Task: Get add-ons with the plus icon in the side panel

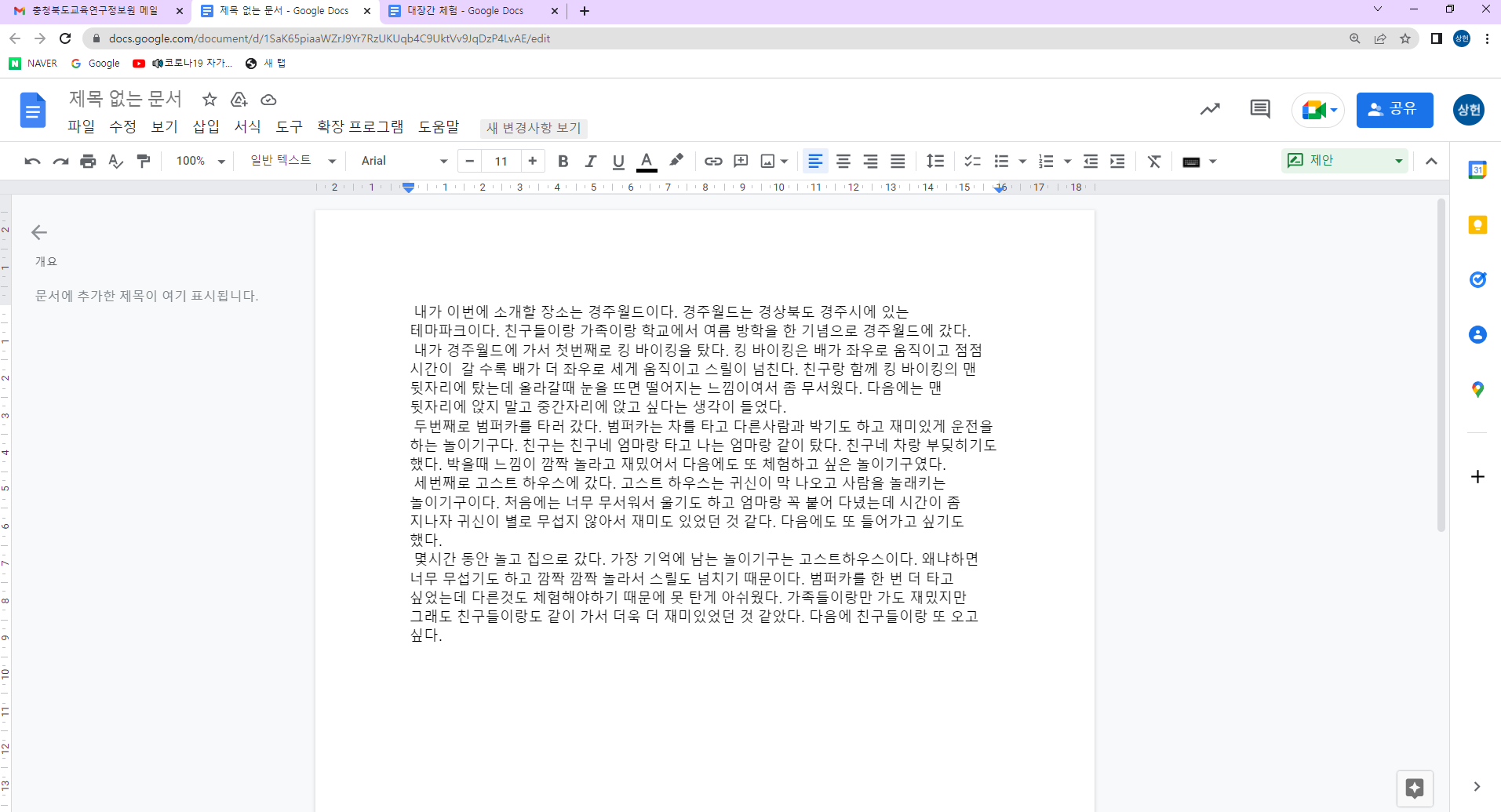Action: coord(1477,477)
